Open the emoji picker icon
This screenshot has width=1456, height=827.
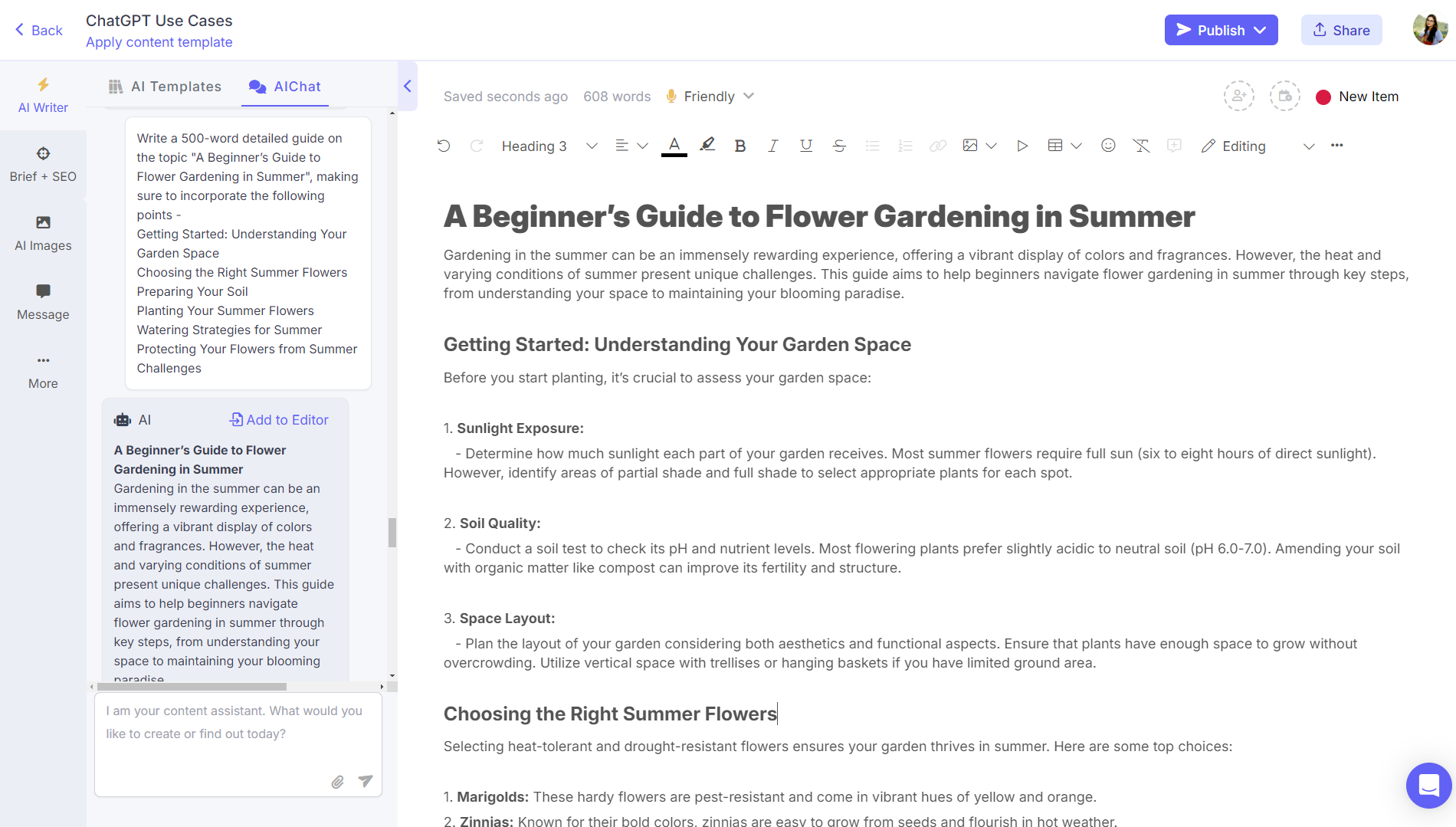tap(1108, 146)
